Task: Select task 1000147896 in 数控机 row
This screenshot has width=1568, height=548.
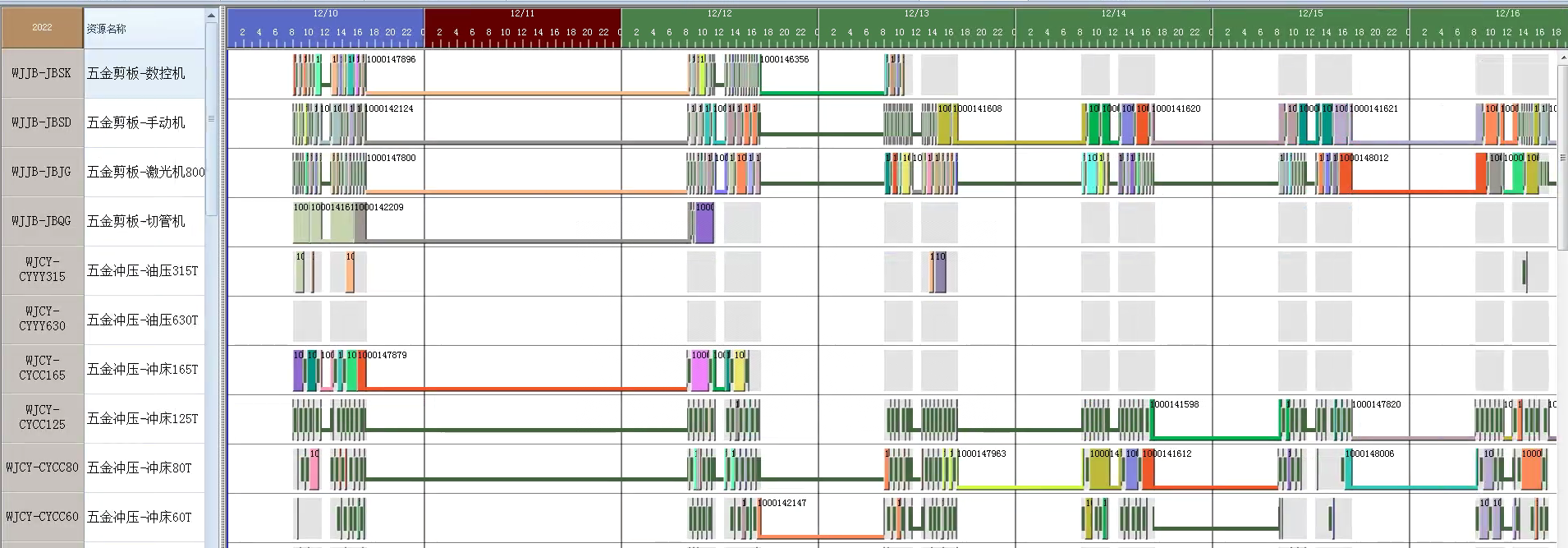Action: click(391, 59)
